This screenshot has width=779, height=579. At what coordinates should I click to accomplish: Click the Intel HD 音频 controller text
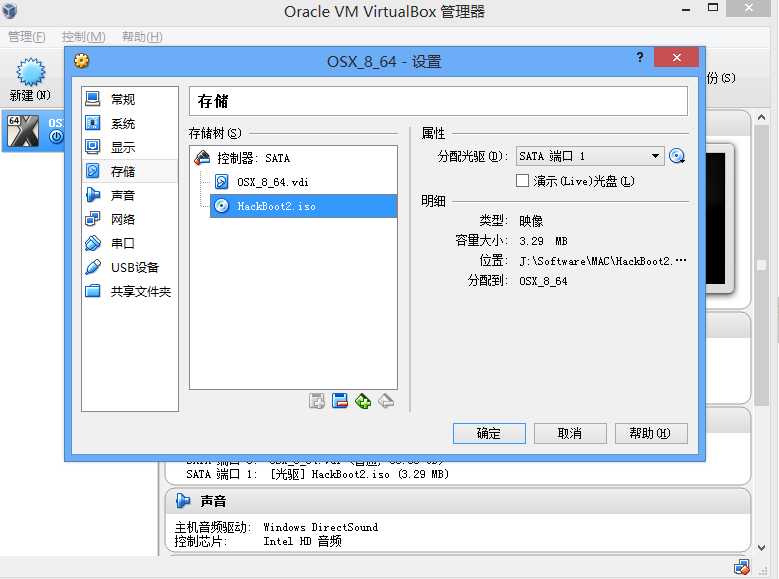pos(302,541)
